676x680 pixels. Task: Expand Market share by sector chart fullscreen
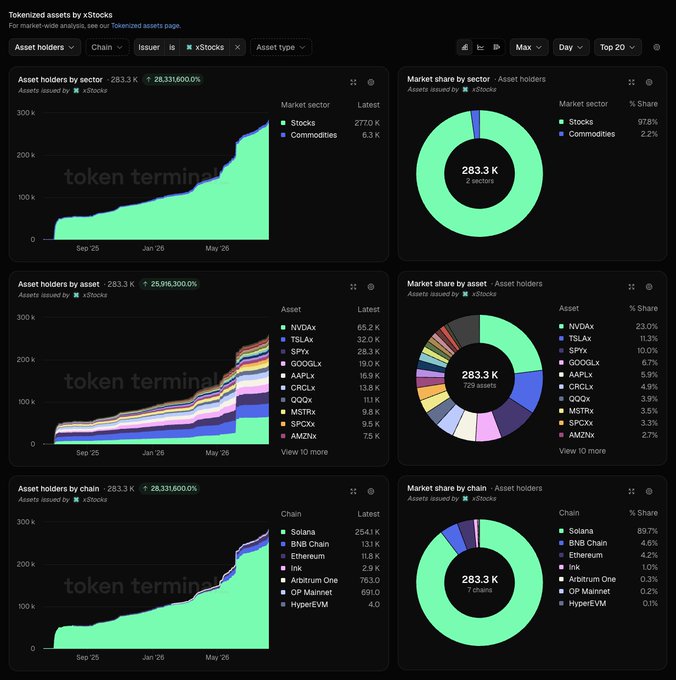pyautogui.click(x=631, y=82)
